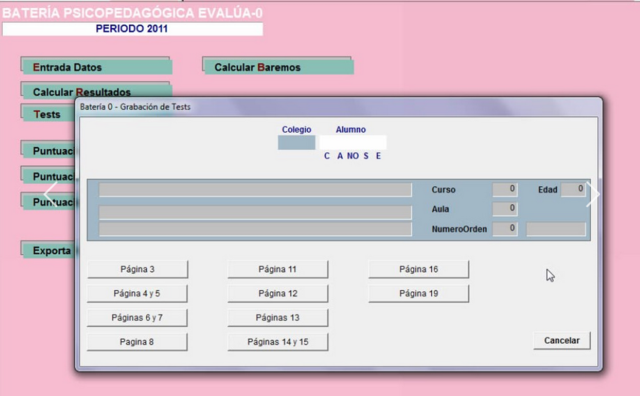Click the second long gray name field
The height and width of the screenshot is (396, 640).
tap(256, 212)
